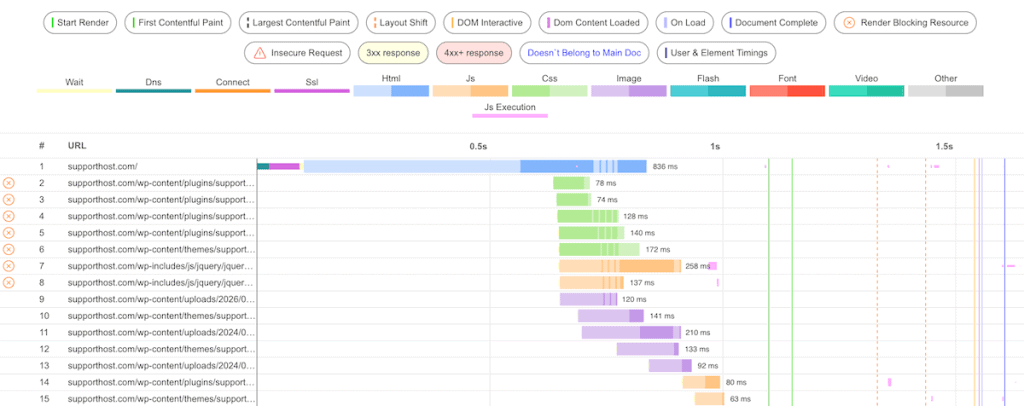Click the row 13 waterfall bar (92 ms)
The image size is (1024, 406).
670,366
